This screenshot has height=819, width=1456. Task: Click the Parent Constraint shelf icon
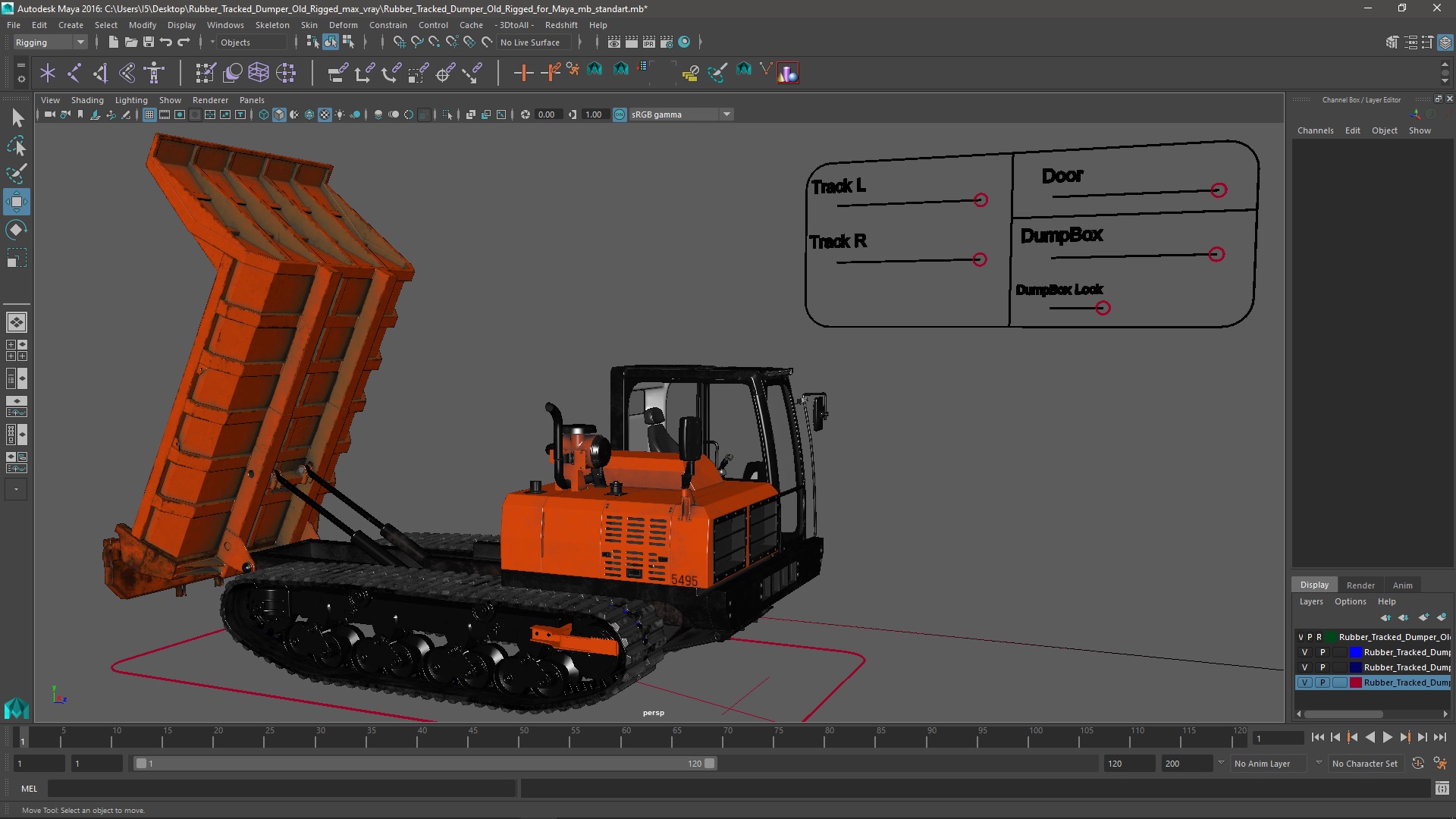(337, 73)
